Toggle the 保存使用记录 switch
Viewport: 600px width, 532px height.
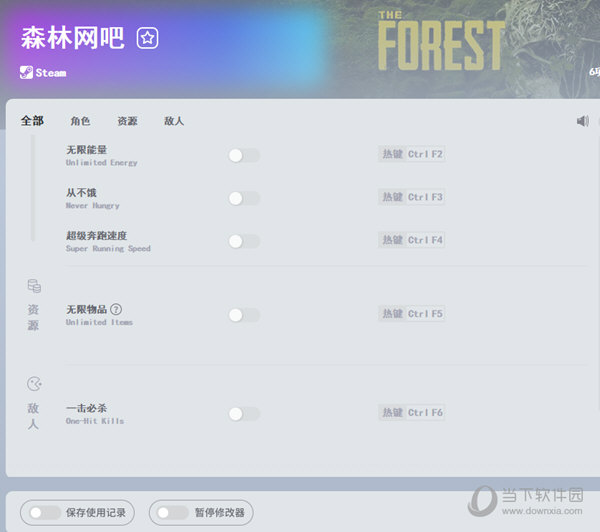pos(45,513)
